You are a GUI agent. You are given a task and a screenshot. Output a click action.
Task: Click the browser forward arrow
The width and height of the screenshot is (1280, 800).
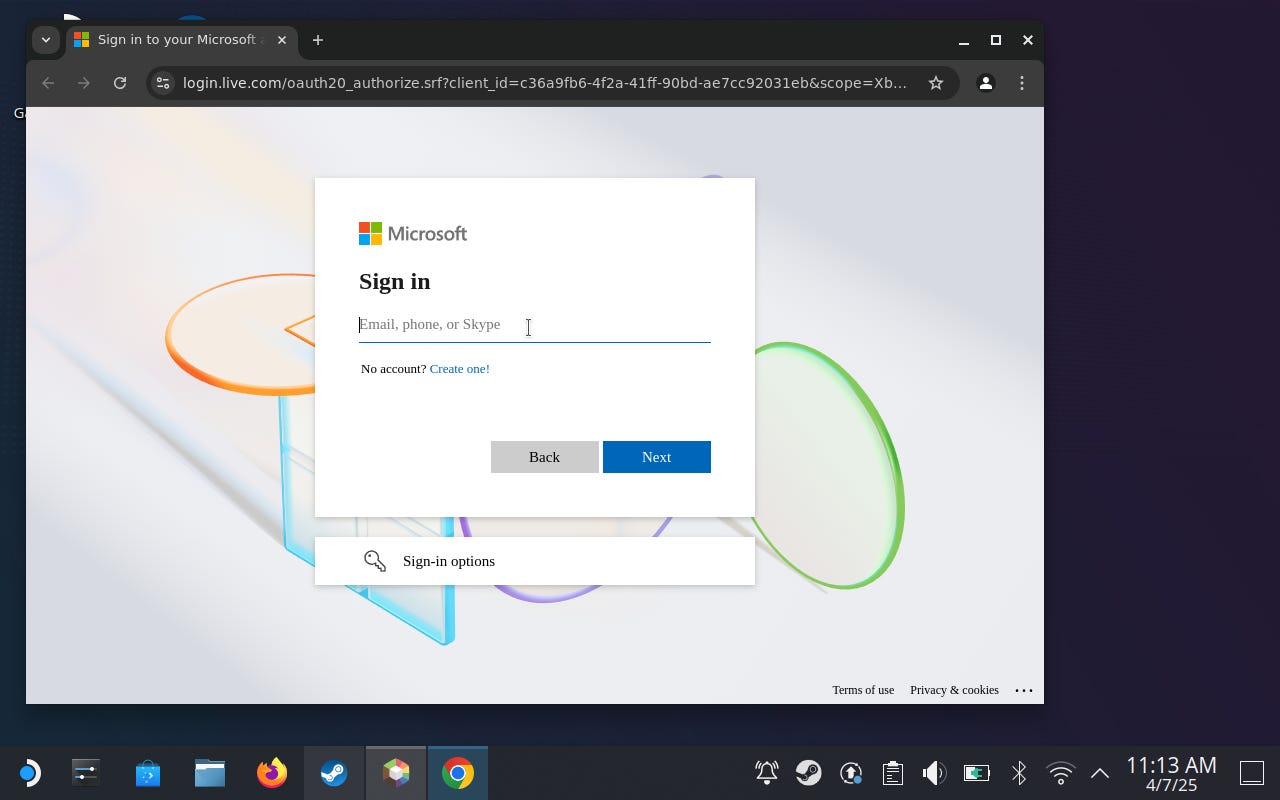(84, 83)
